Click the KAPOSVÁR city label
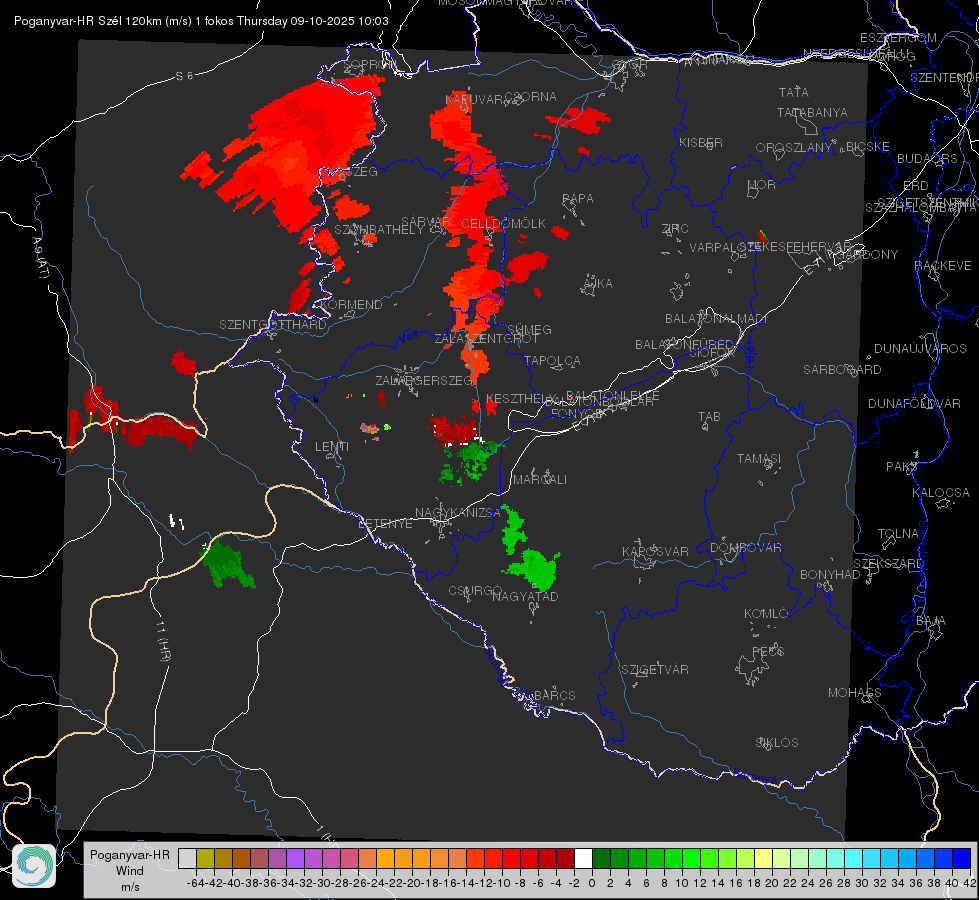The height and width of the screenshot is (900, 979). [x=655, y=551]
